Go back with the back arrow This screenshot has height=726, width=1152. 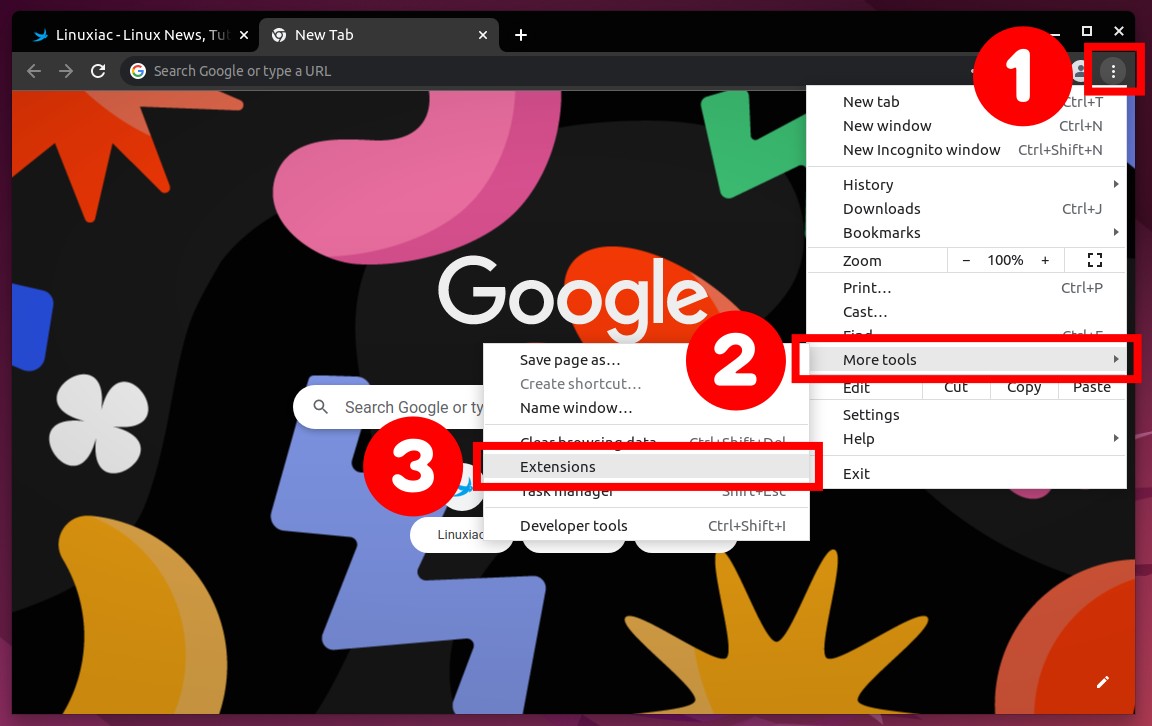(34, 71)
